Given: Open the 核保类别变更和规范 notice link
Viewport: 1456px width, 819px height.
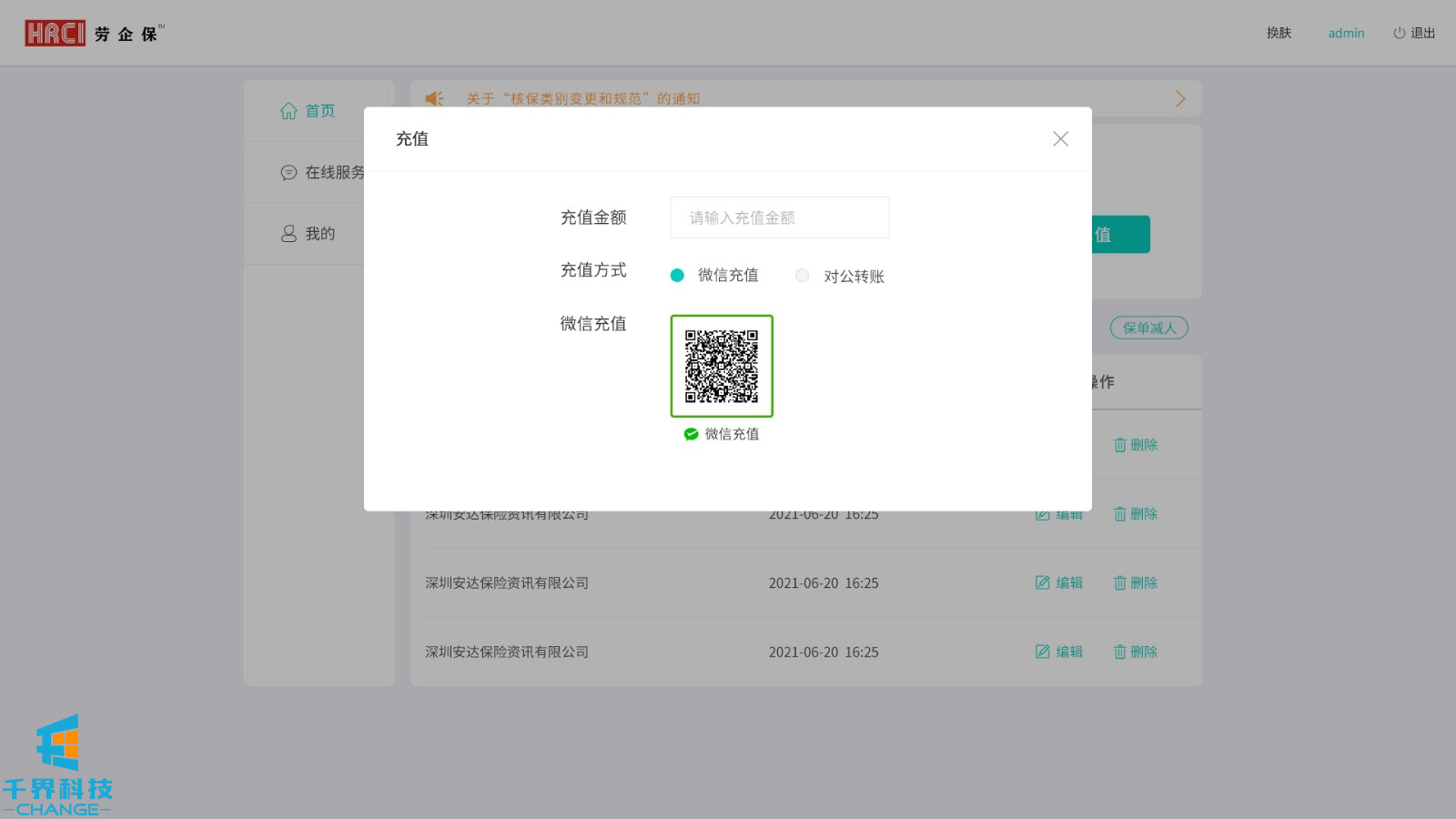Looking at the screenshot, I should coord(582,98).
